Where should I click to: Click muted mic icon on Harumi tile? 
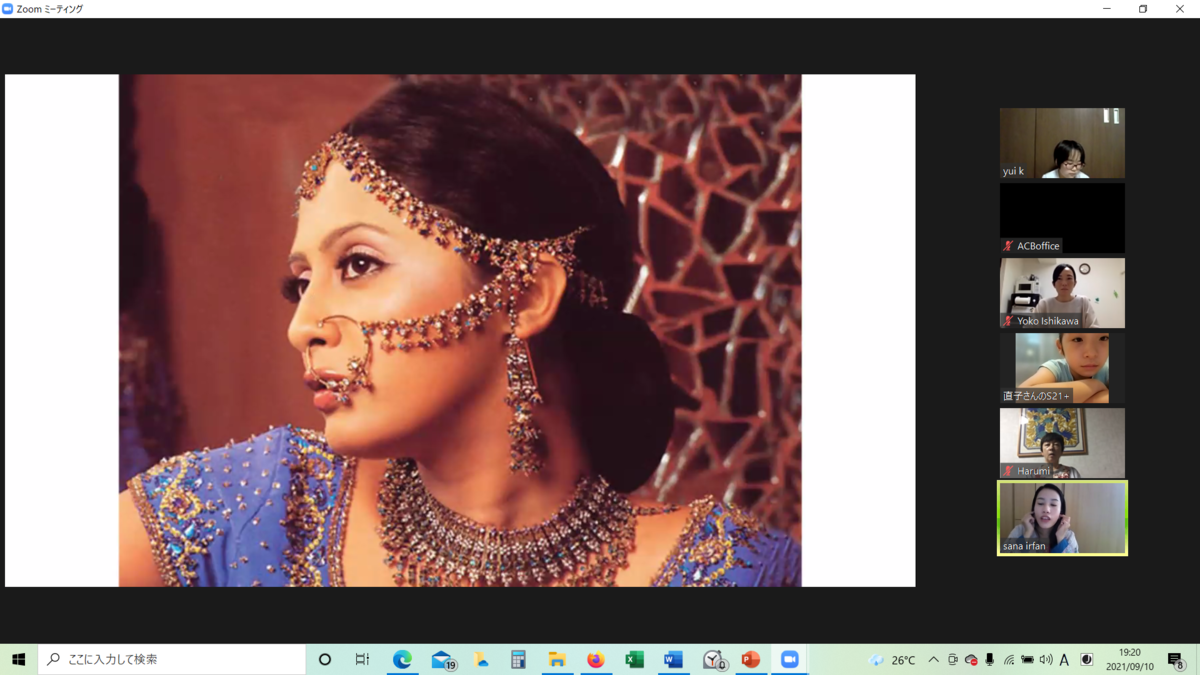(1008, 471)
